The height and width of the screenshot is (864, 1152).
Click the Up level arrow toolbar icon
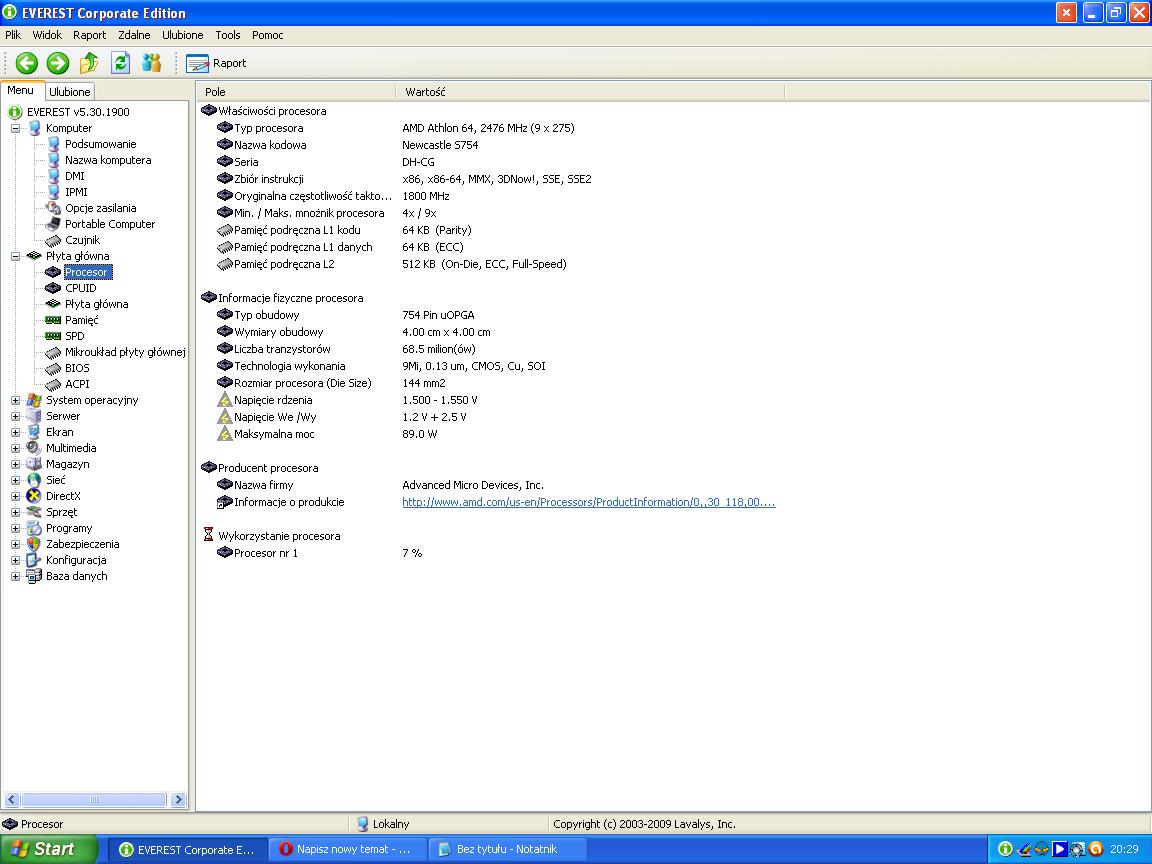click(x=89, y=63)
